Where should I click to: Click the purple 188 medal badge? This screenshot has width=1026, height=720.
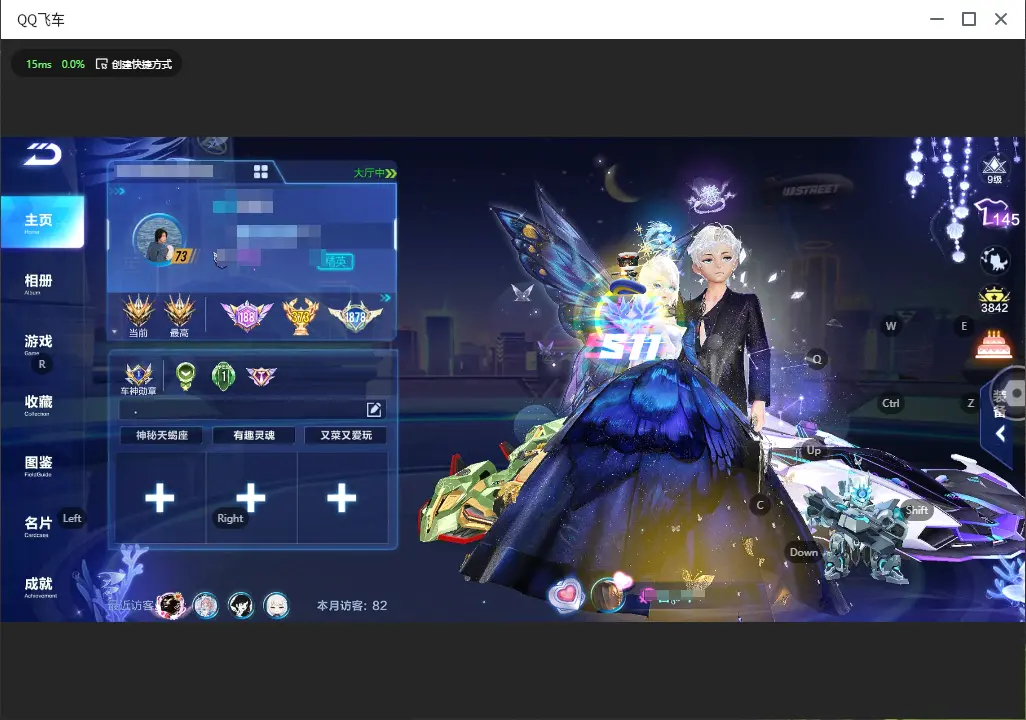[x=246, y=316]
